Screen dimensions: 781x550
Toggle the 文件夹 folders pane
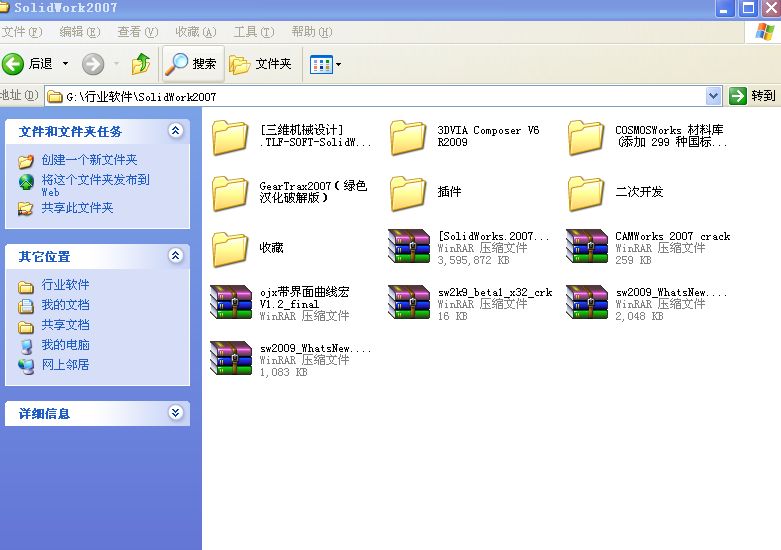pos(260,64)
